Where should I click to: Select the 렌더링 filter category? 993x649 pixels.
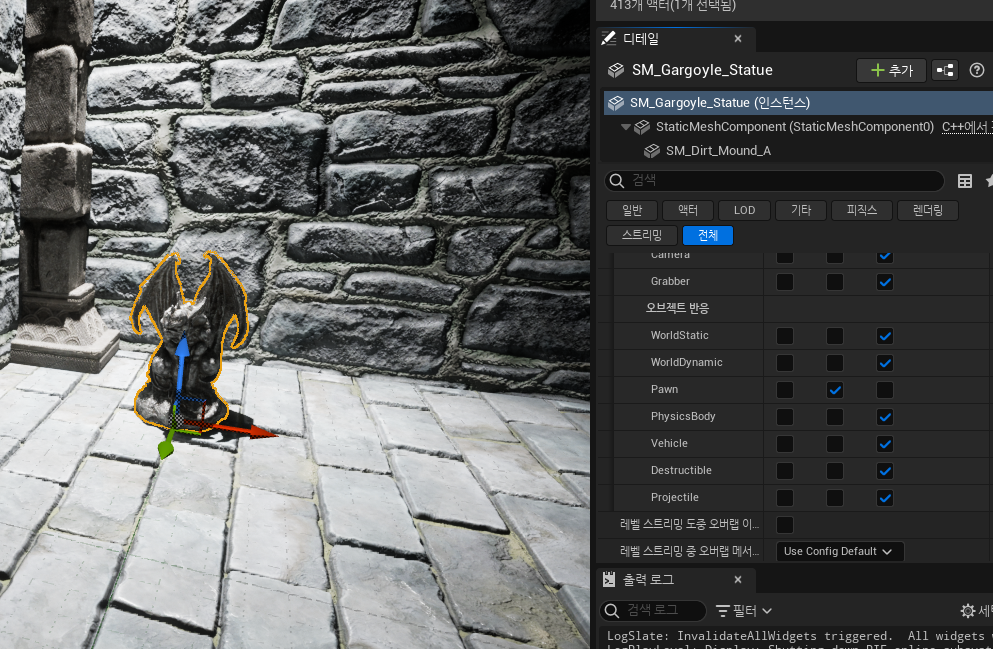point(928,210)
